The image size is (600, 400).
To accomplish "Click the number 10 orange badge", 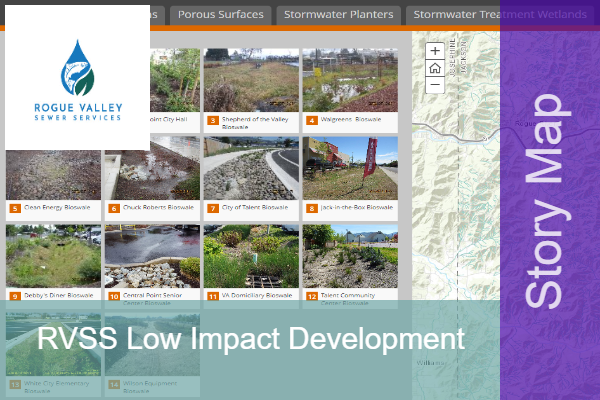I will [x=114, y=296].
